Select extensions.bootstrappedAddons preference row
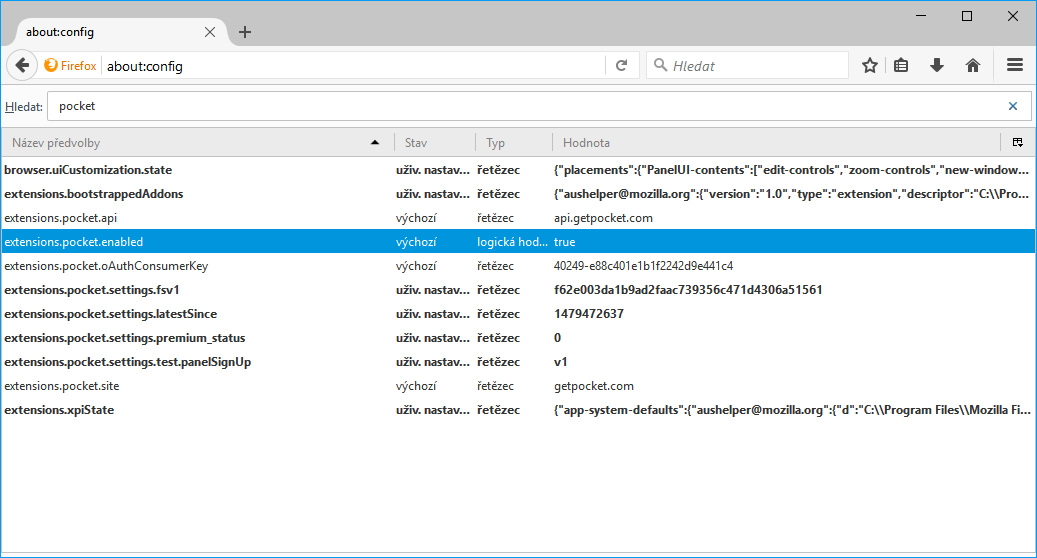Image resolution: width=1037 pixels, height=558 pixels. click(518, 194)
